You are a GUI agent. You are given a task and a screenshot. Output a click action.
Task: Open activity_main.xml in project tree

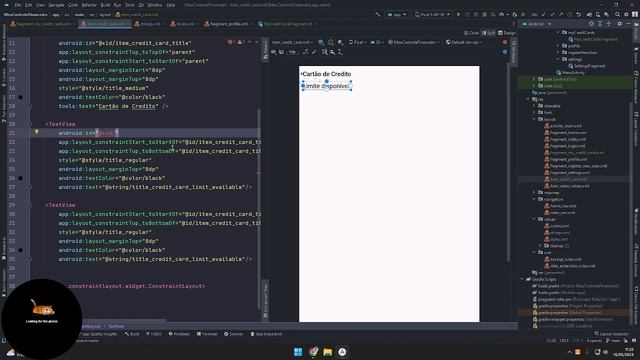562,126
